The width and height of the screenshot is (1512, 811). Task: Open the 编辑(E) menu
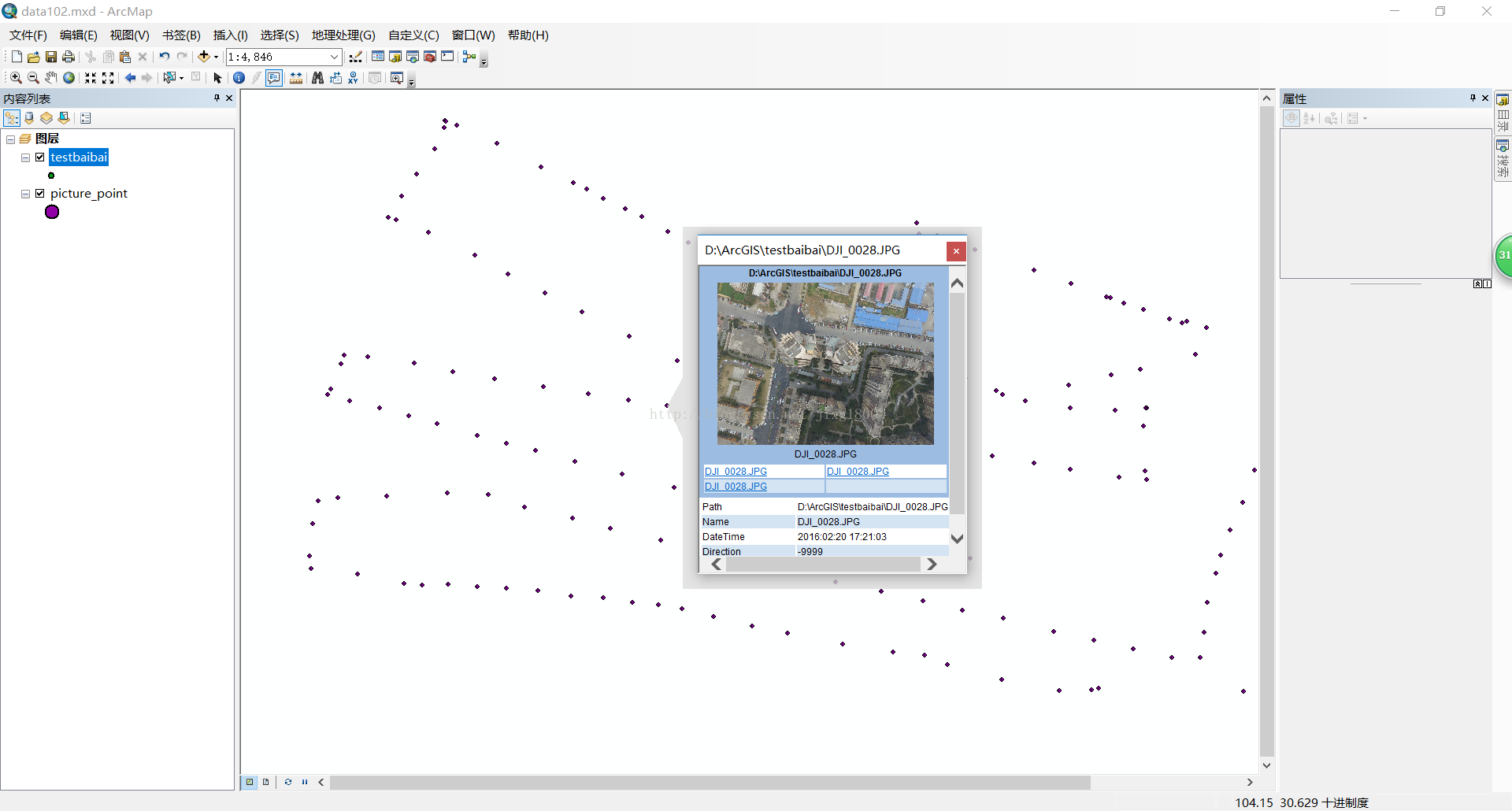click(79, 35)
